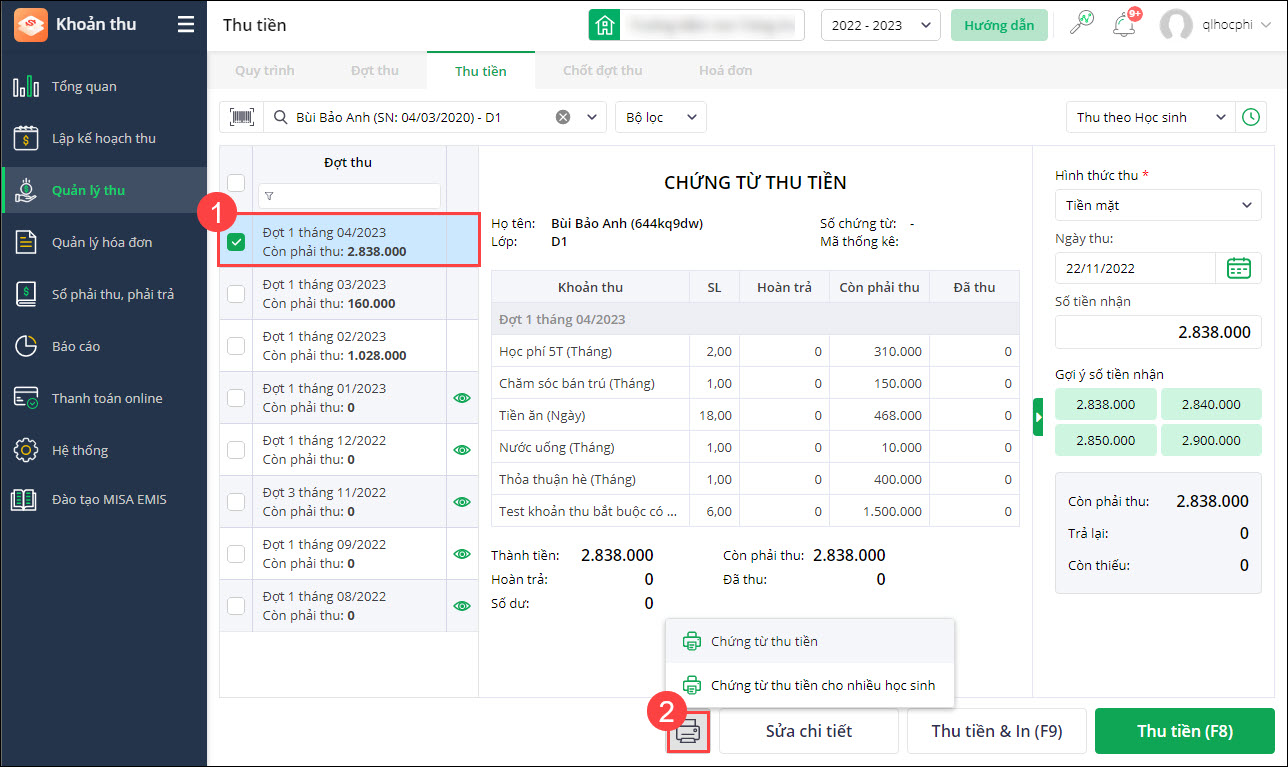Open the date picker calendar icon
This screenshot has width=1288, height=767.
click(1239, 268)
